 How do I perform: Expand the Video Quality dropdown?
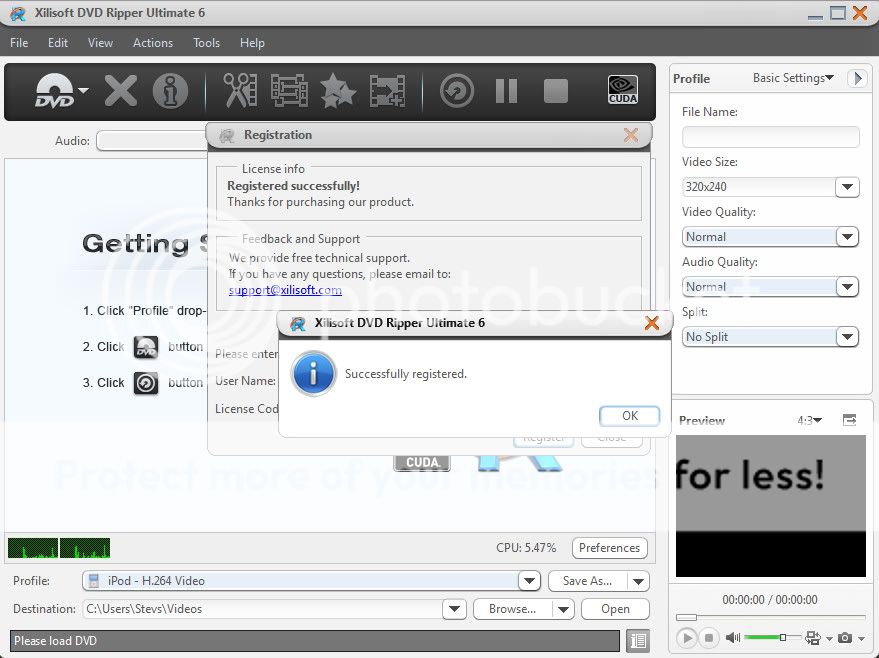847,237
